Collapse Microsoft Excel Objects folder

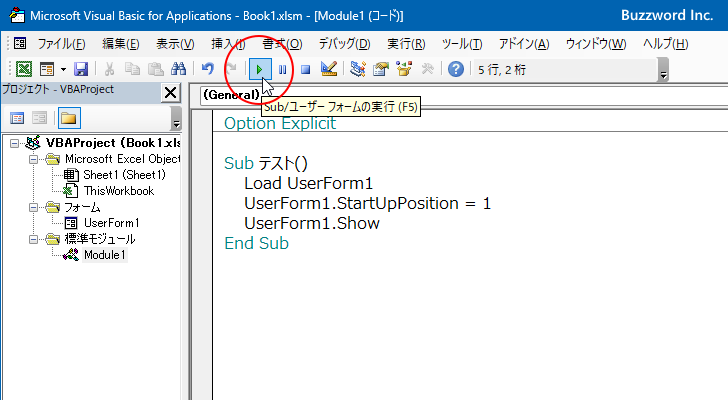click(33, 160)
